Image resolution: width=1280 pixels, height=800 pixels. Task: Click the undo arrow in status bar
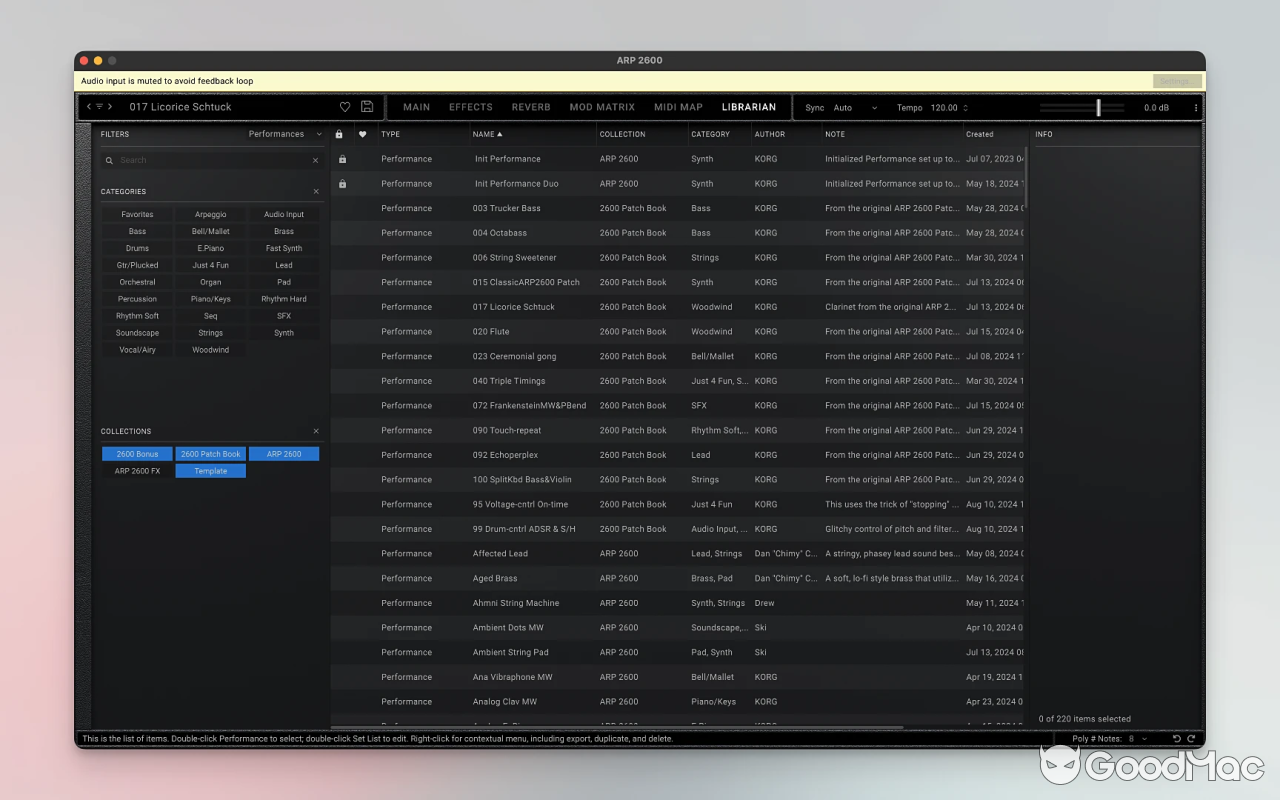pos(1176,739)
